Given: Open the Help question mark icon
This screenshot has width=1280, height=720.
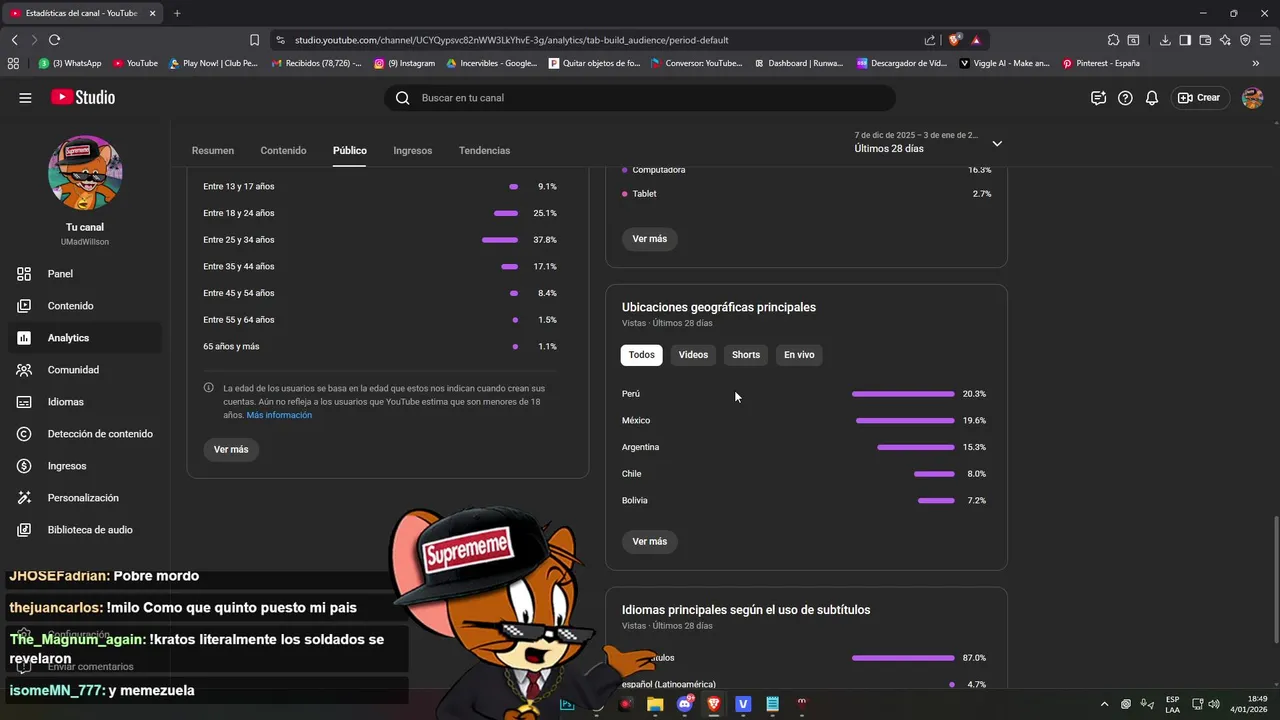Looking at the screenshot, I should (1125, 98).
